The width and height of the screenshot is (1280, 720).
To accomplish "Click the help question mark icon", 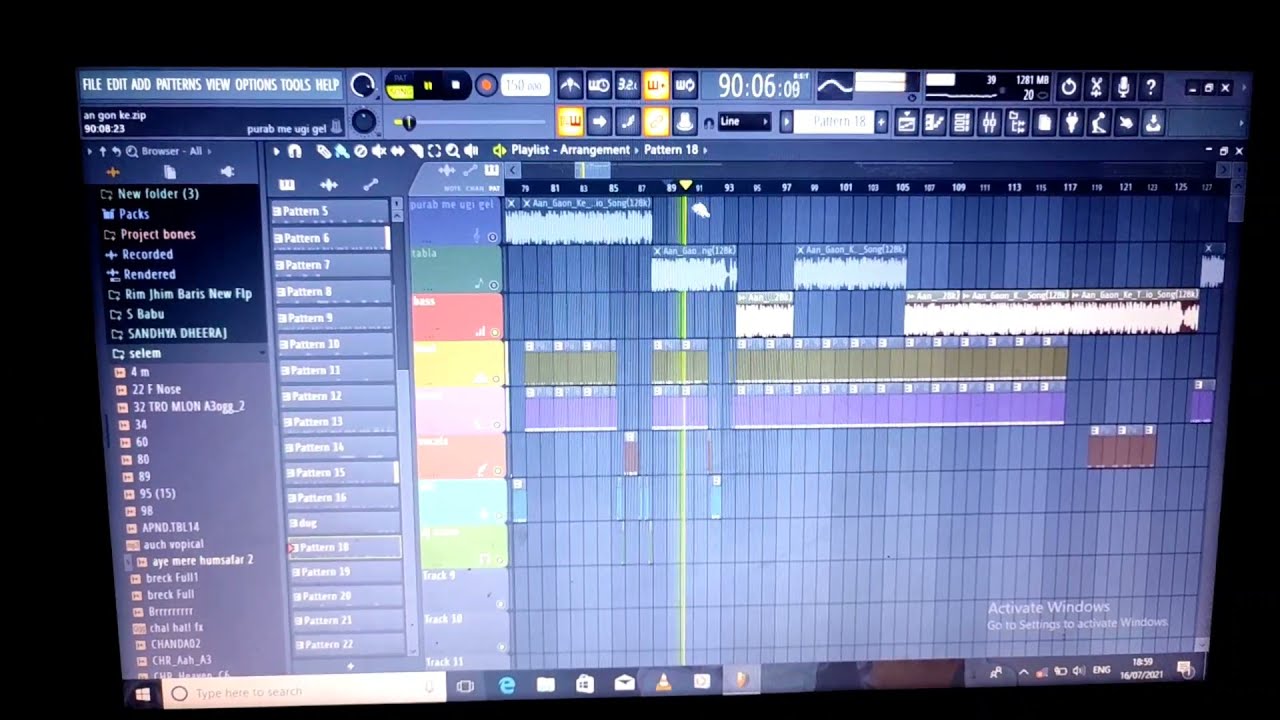I will [1151, 87].
